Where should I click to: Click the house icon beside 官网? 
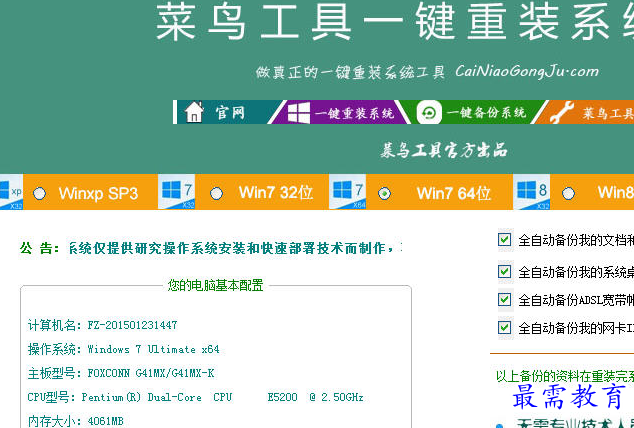(x=194, y=112)
